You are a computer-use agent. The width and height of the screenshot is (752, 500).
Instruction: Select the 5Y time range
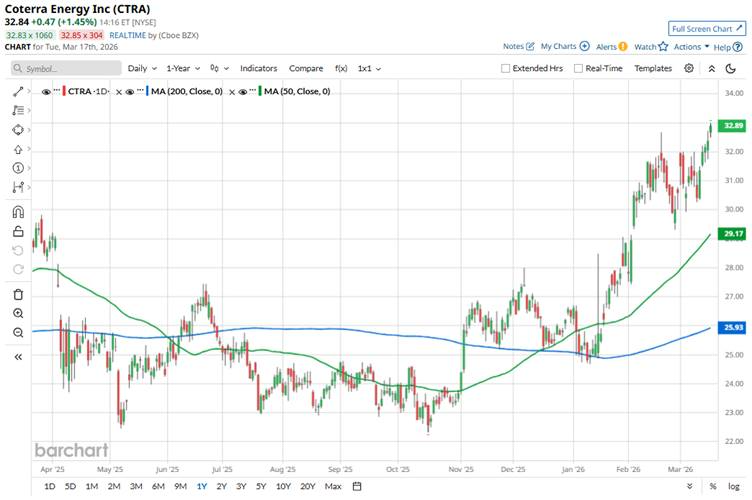click(x=261, y=486)
